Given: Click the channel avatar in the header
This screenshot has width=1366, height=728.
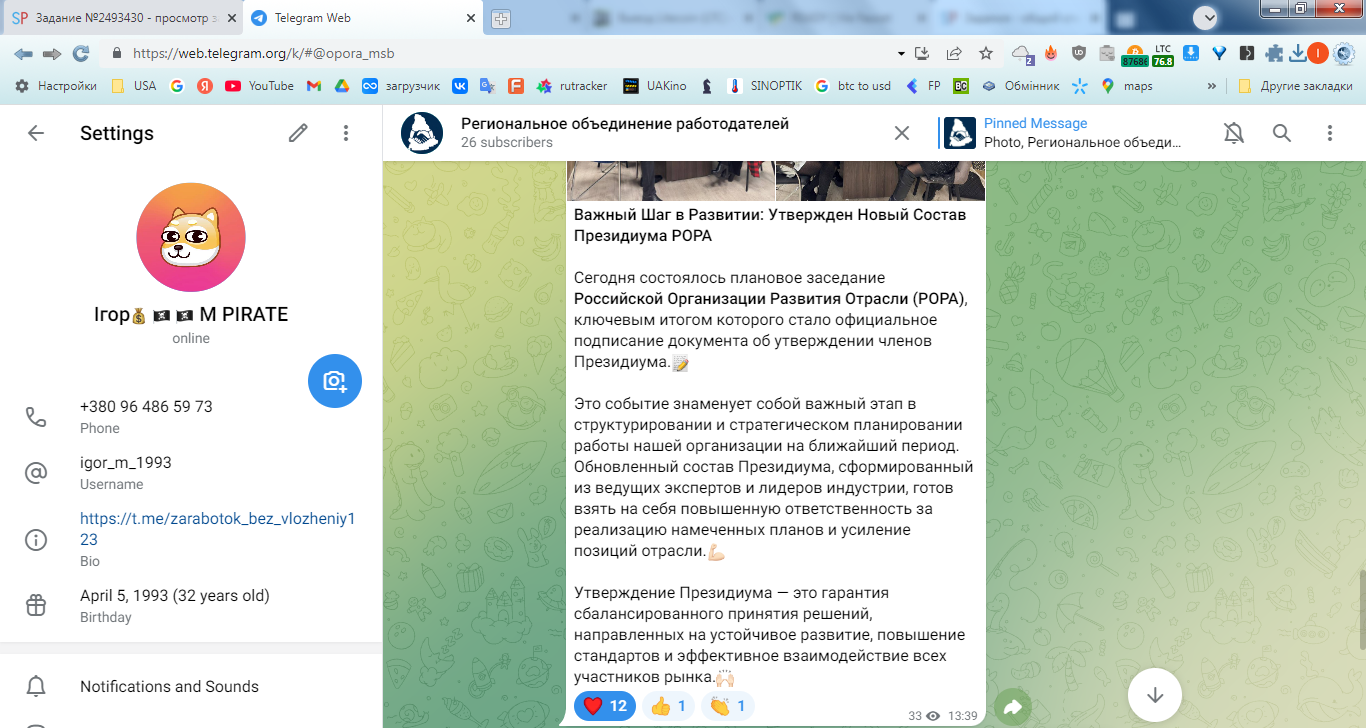Looking at the screenshot, I should [x=422, y=133].
